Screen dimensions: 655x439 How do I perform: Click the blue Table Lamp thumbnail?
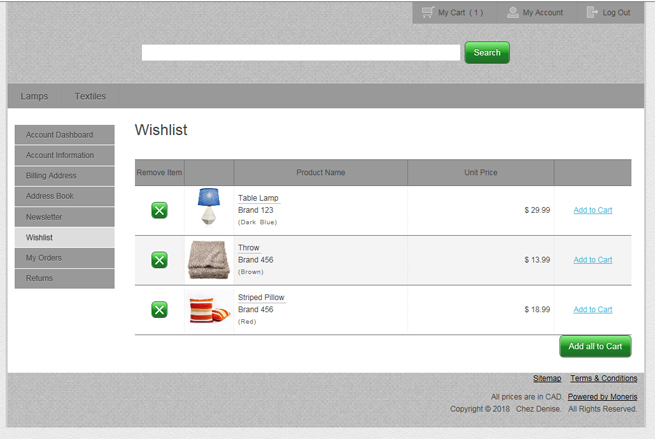coord(209,206)
